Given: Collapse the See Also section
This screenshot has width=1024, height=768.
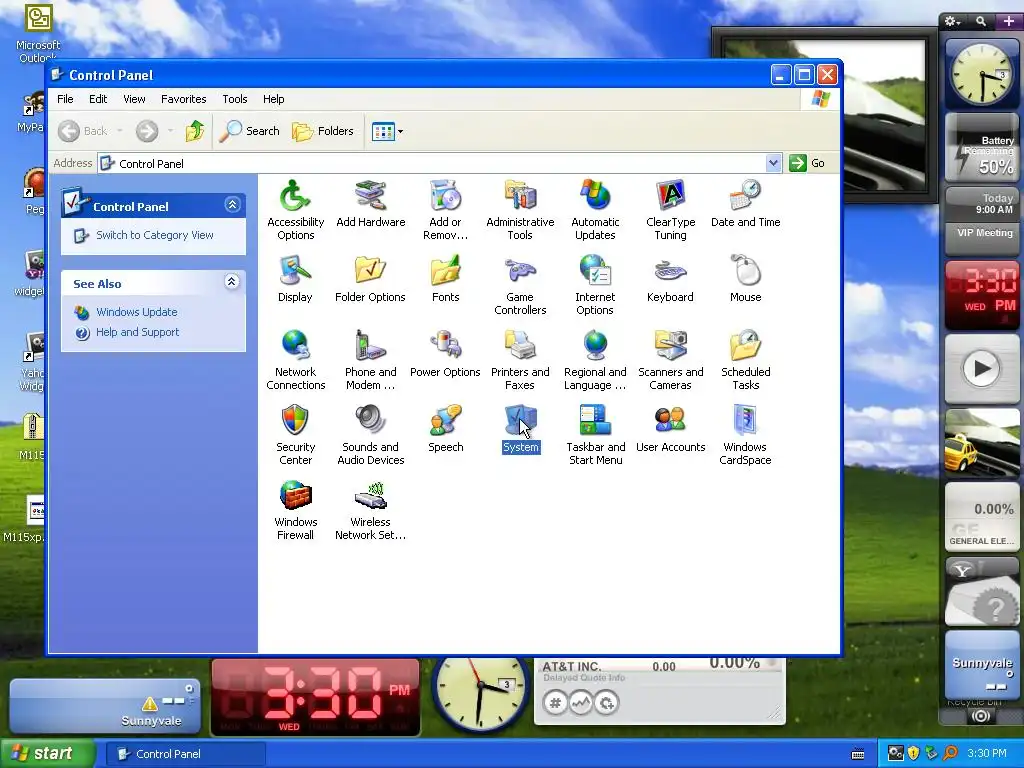Looking at the screenshot, I should [231, 282].
